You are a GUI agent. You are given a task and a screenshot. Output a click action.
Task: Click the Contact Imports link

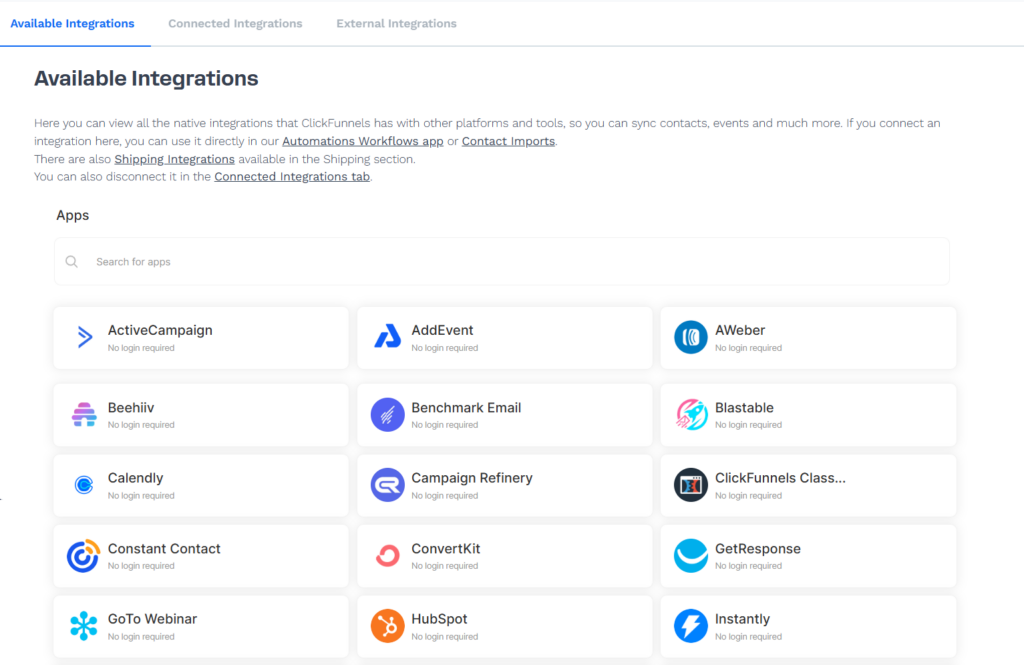pos(508,141)
